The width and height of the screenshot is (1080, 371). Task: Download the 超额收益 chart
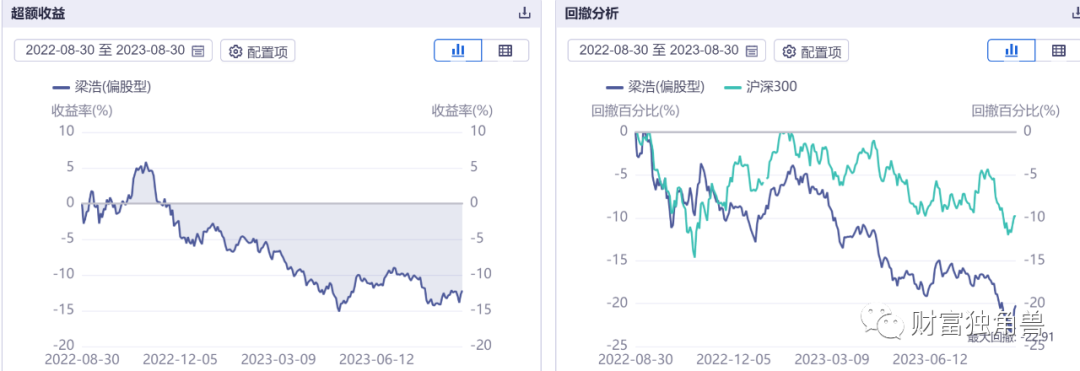[524, 13]
